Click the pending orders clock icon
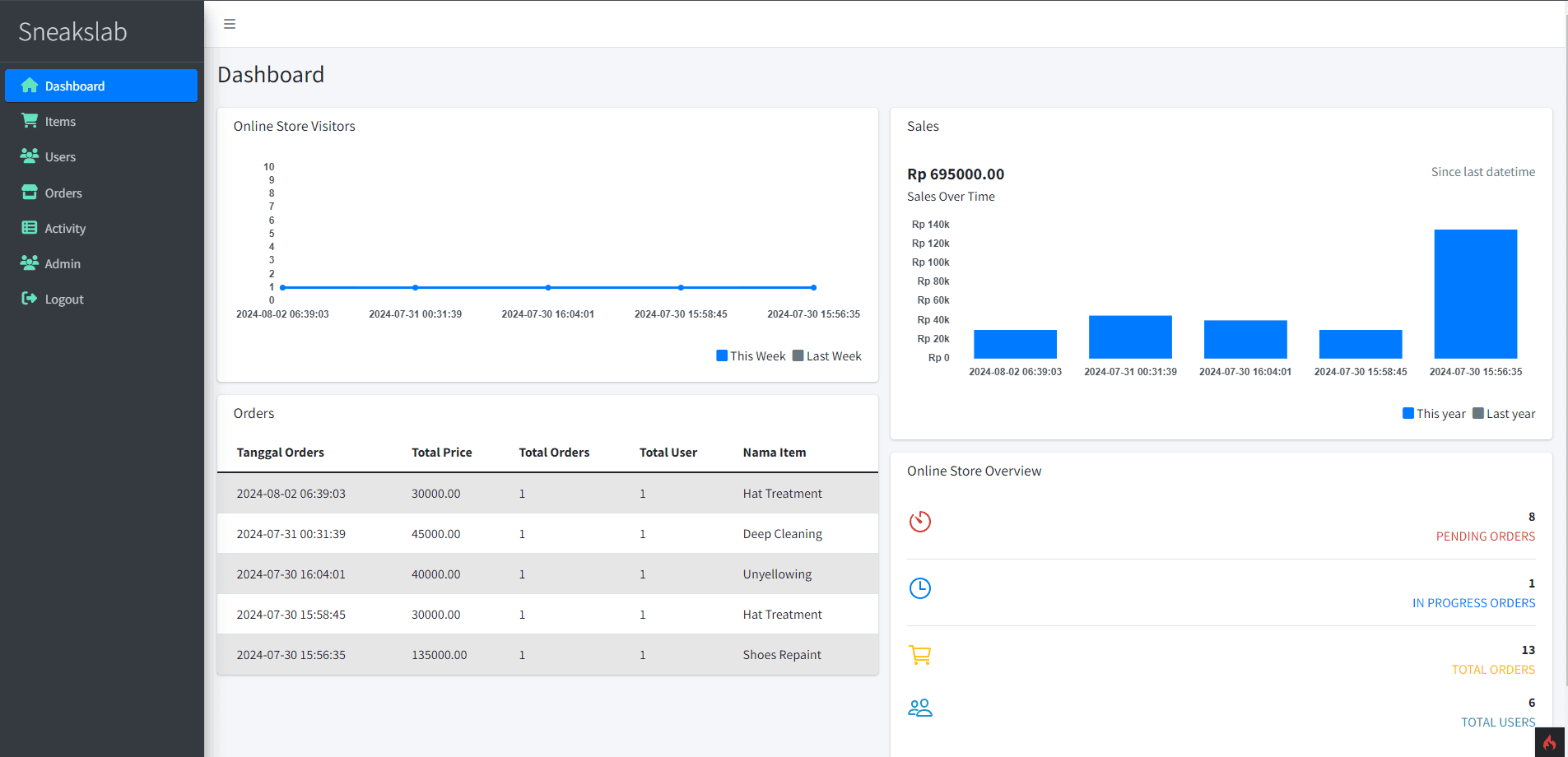This screenshot has height=757, width=1568. [919, 522]
